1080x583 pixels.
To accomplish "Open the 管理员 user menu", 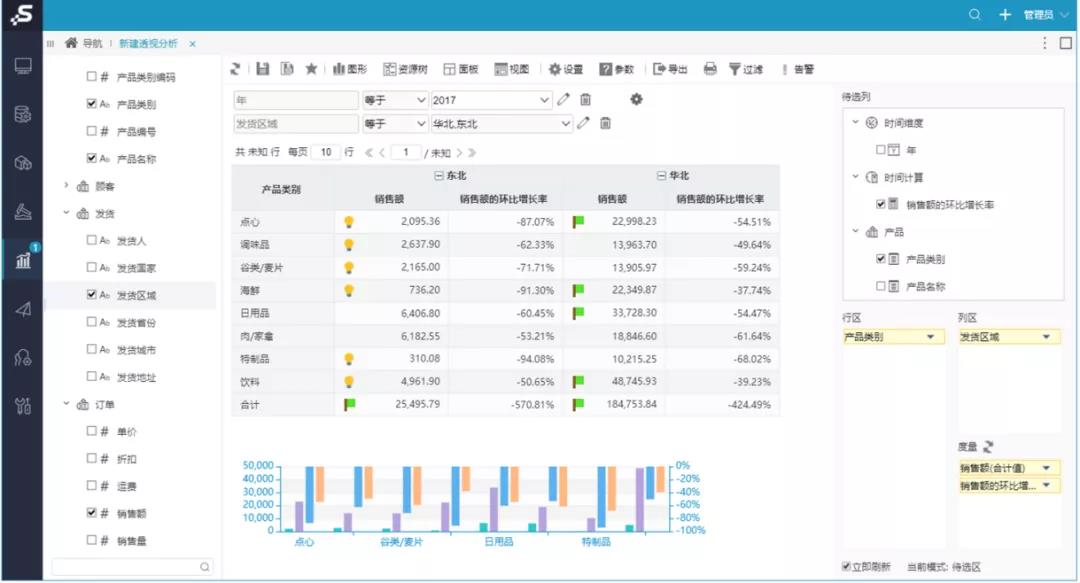I will 1046,14.
